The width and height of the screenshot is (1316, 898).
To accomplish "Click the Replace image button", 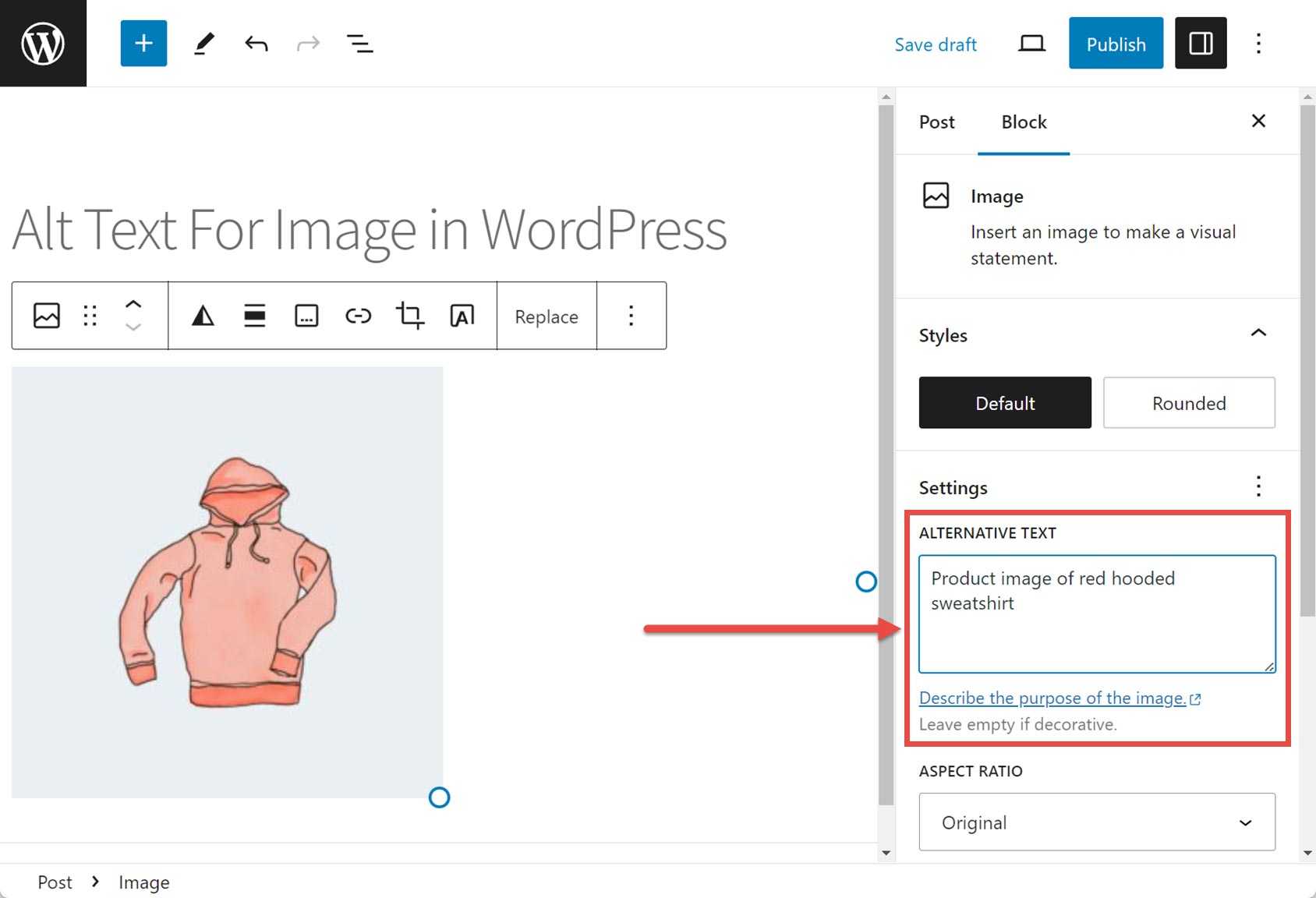I will tap(547, 316).
